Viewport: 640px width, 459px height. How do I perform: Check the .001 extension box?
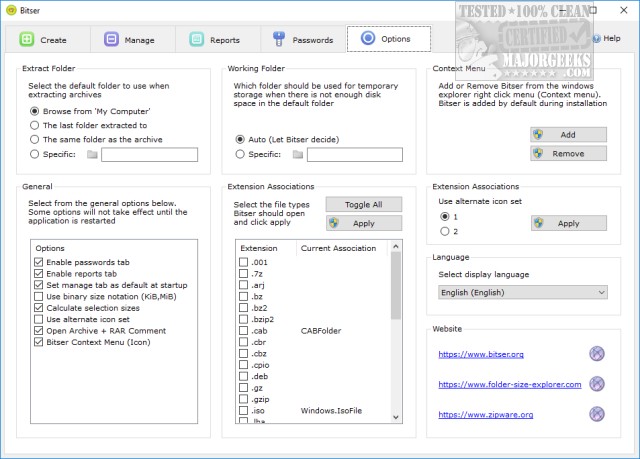244,262
